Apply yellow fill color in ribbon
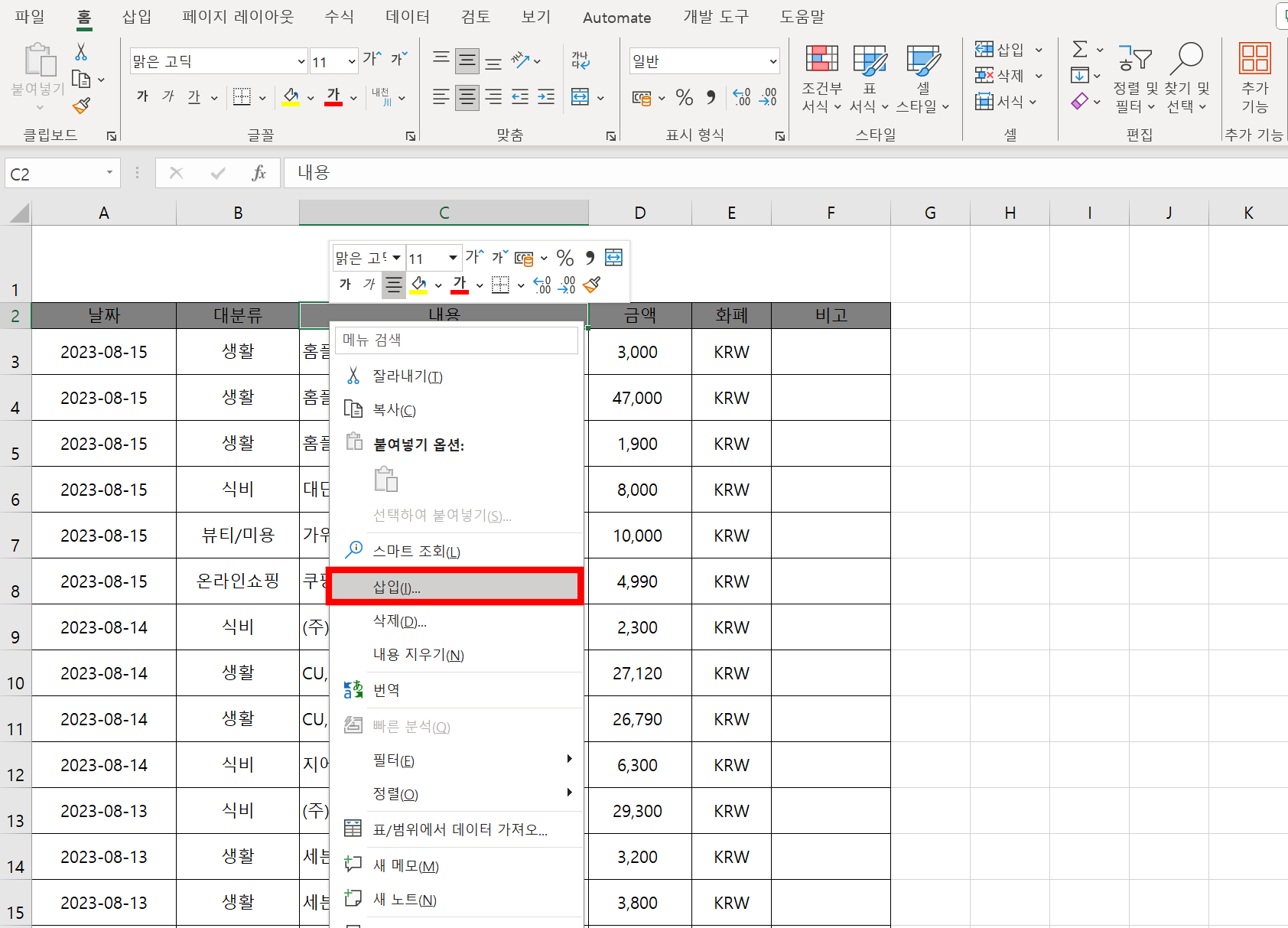This screenshot has height=928, width=1288. [291, 96]
